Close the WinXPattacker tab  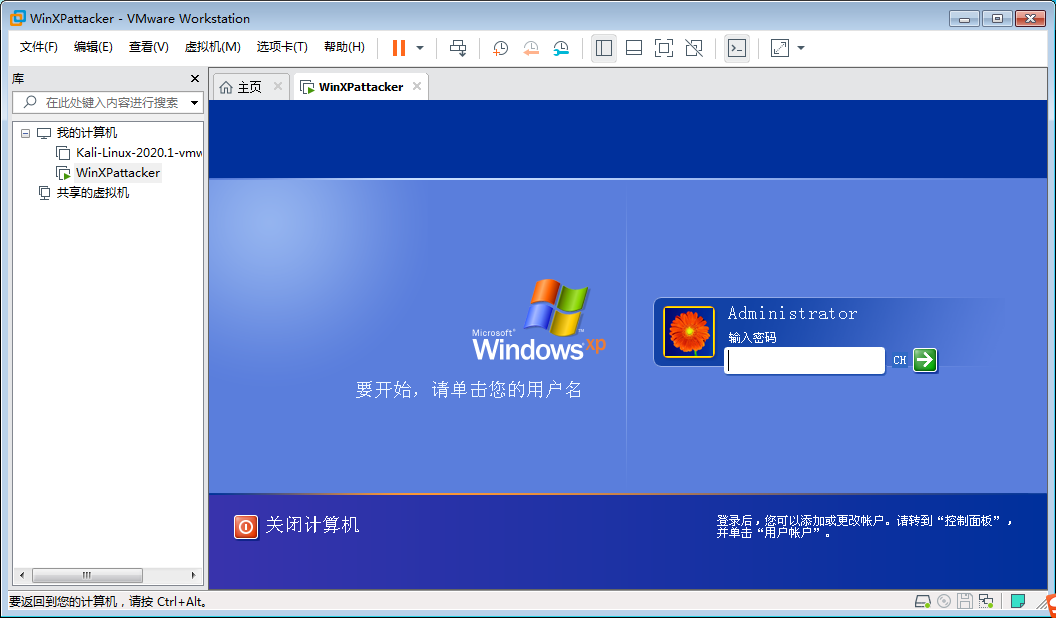tap(417, 86)
